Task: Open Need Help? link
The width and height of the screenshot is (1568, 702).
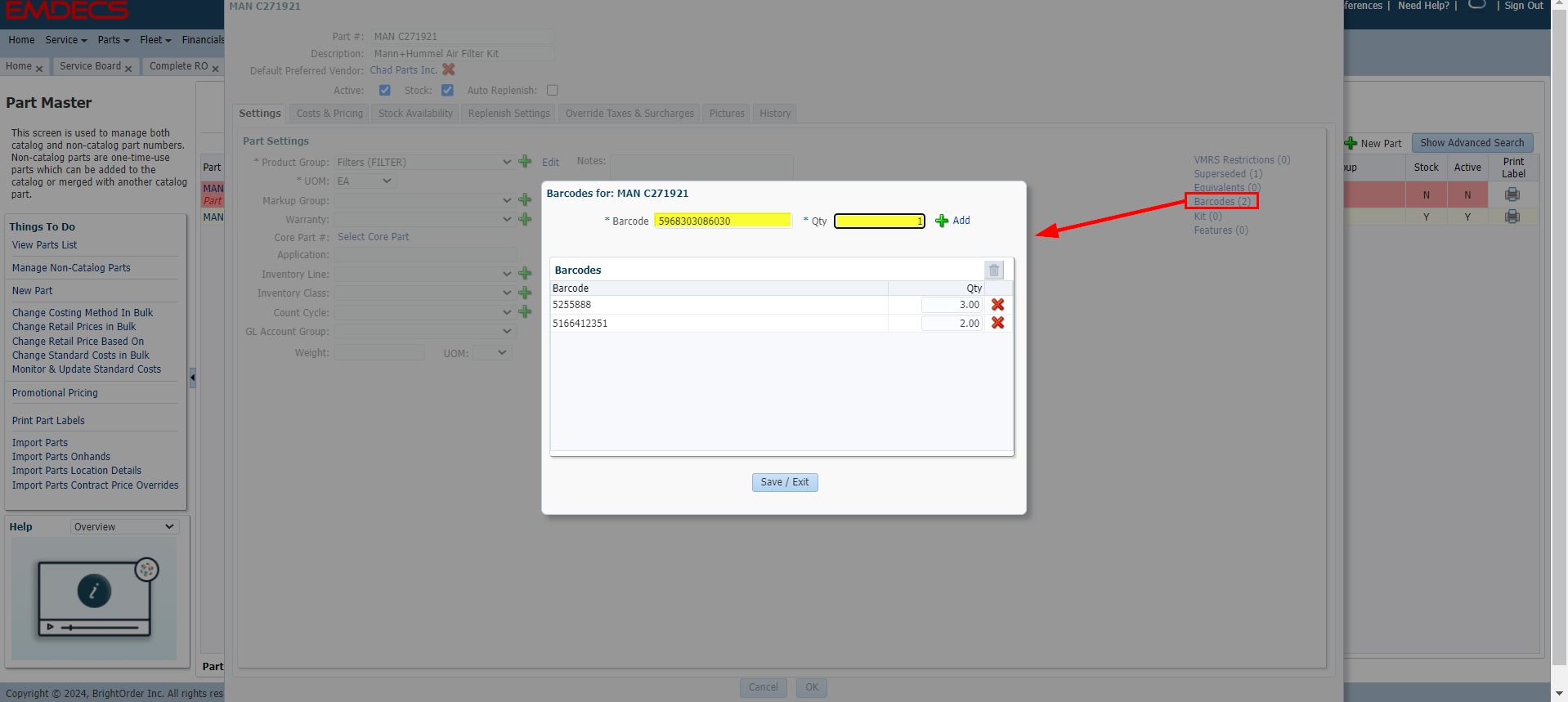Action: [x=1423, y=6]
